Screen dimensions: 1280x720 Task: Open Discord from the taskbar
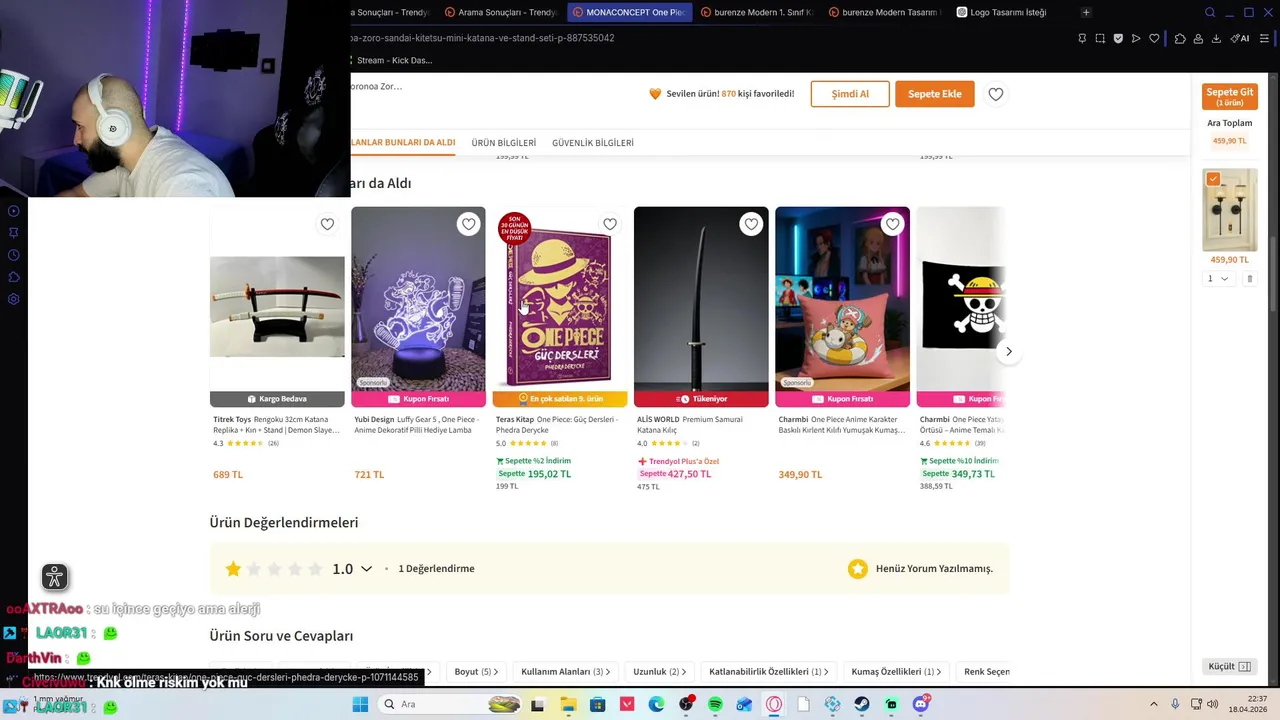pyautogui.click(x=920, y=704)
